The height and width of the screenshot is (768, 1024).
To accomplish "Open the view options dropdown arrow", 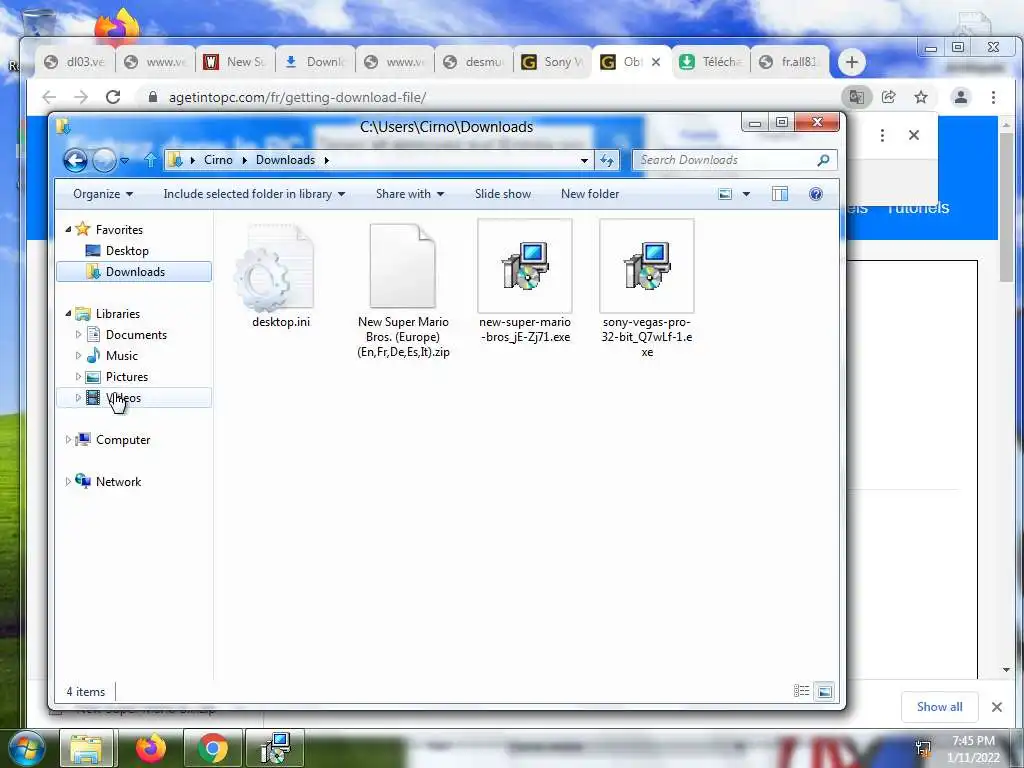I will (x=746, y=194).
